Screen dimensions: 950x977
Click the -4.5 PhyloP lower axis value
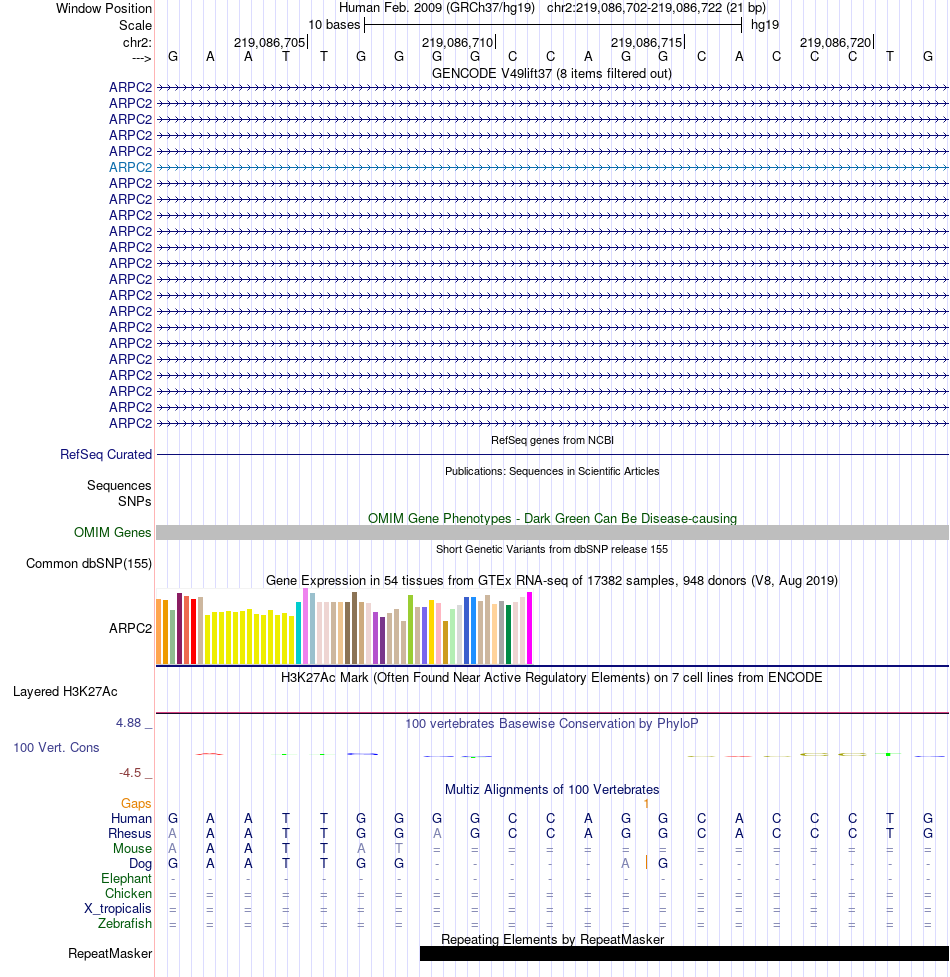pos(130,773)
